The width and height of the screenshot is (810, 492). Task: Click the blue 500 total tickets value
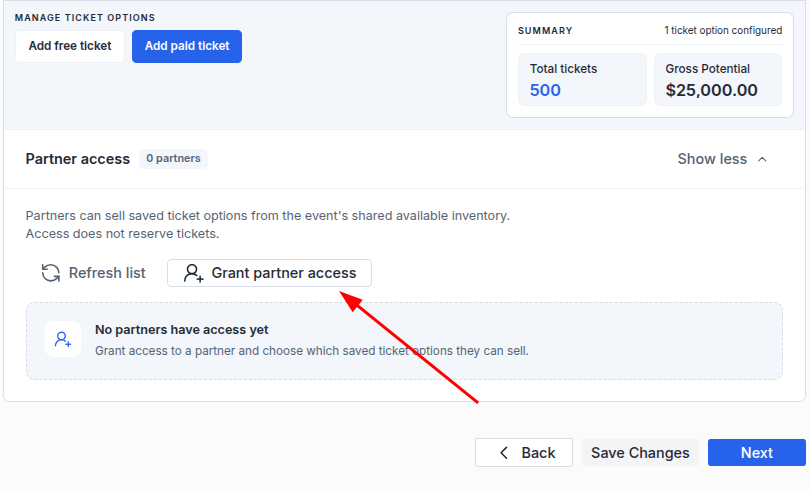pos(545,90)
